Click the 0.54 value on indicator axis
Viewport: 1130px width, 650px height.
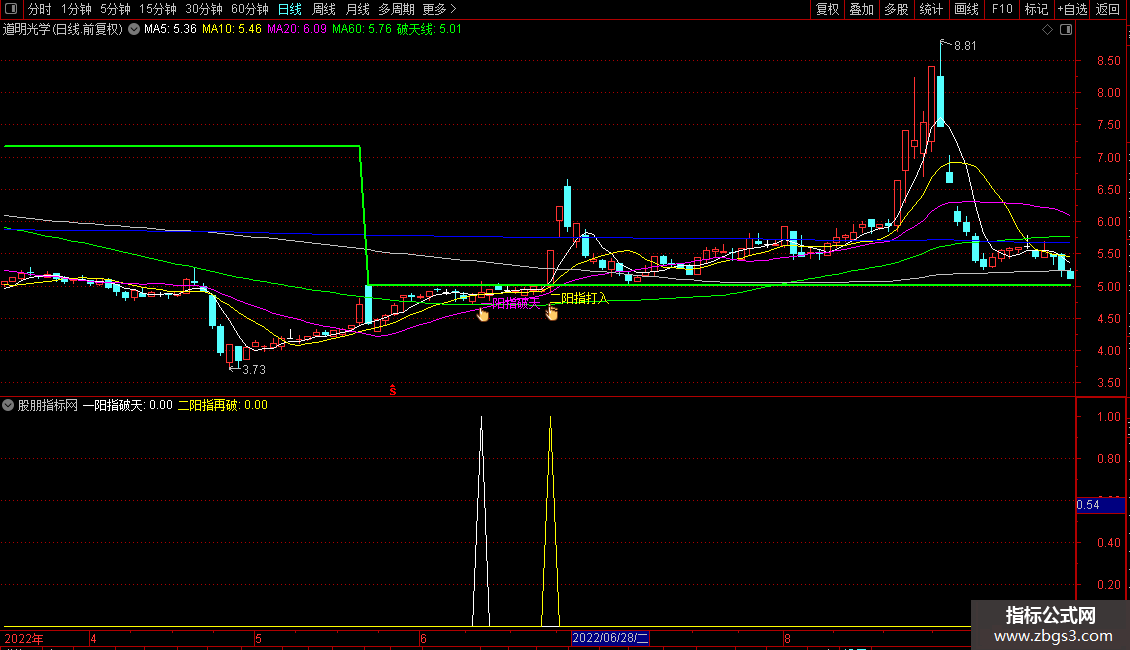(1088, 505)
